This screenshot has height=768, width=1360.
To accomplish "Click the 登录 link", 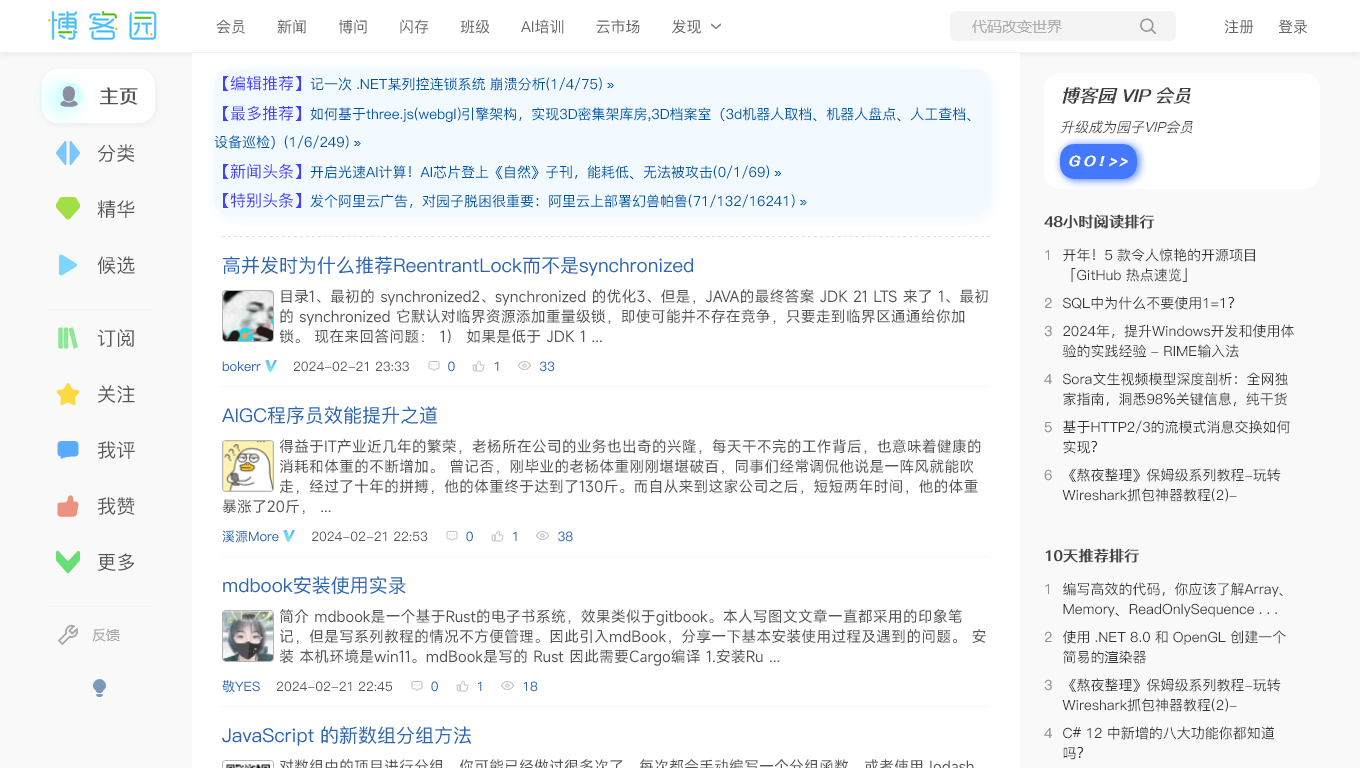I will click(x=1293, y=27).
